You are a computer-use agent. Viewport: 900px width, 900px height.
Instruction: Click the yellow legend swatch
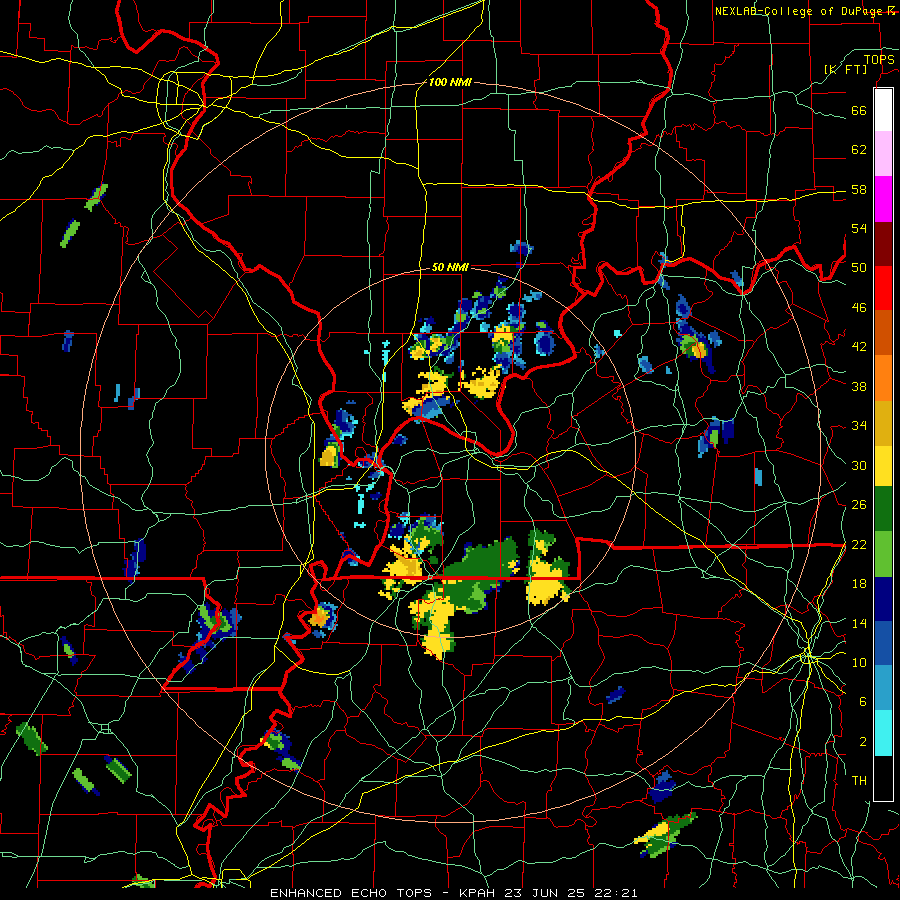click(883, 466)
